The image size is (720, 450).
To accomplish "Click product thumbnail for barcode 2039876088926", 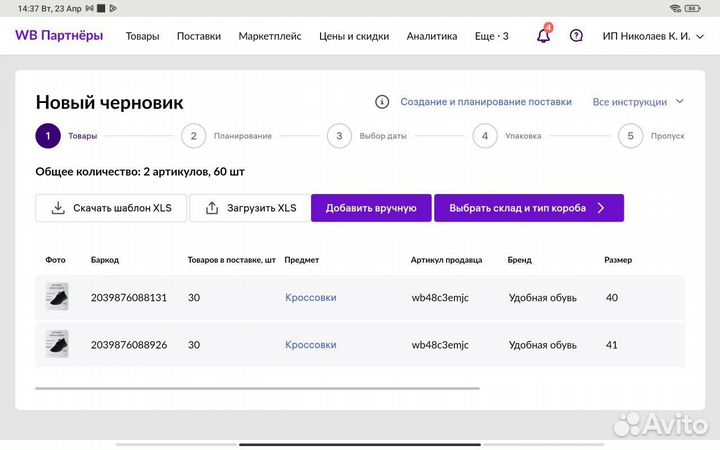I will pos(57,344).
